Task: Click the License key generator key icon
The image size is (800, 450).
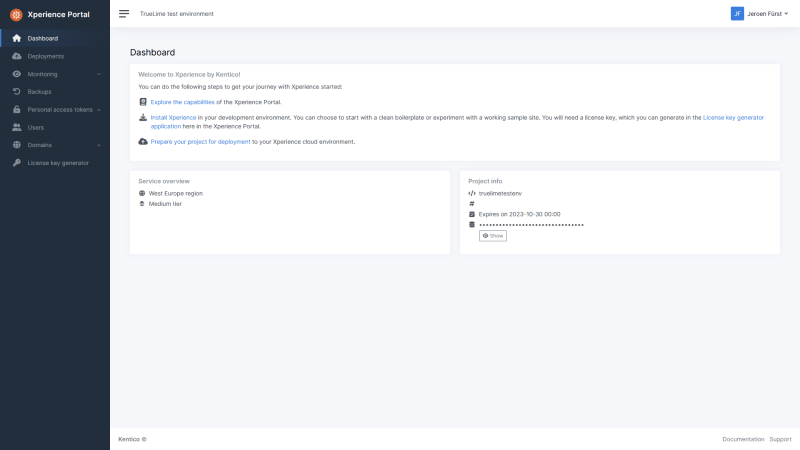Action: pos(17,163)
